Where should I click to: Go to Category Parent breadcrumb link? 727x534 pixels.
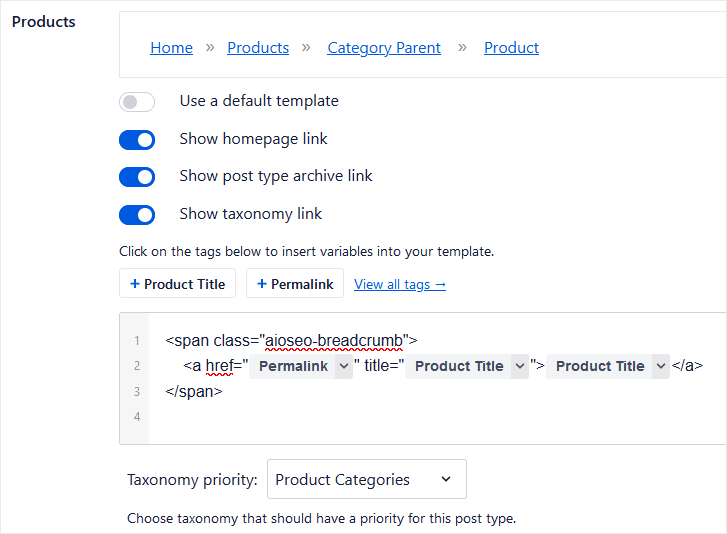[384, 48]
